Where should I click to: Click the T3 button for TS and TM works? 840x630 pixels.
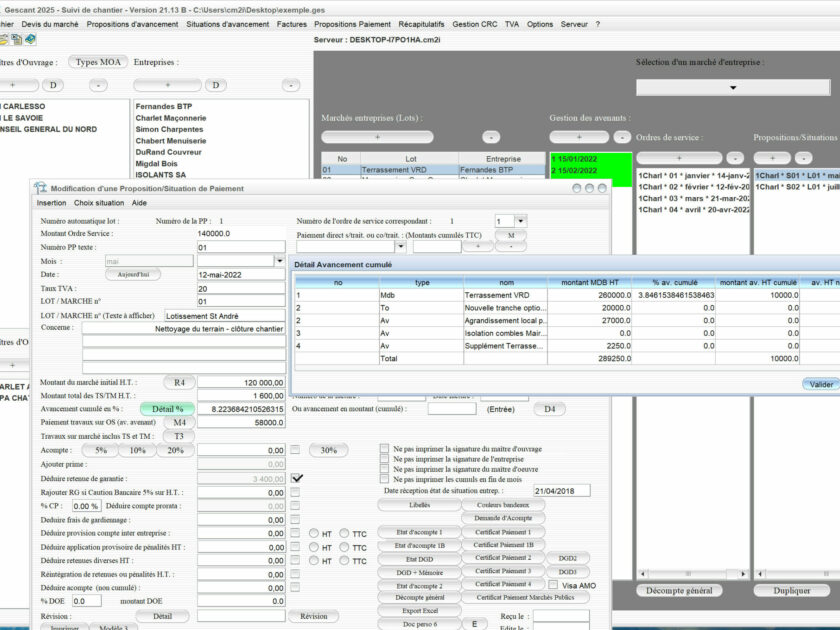tap(179, 437)
